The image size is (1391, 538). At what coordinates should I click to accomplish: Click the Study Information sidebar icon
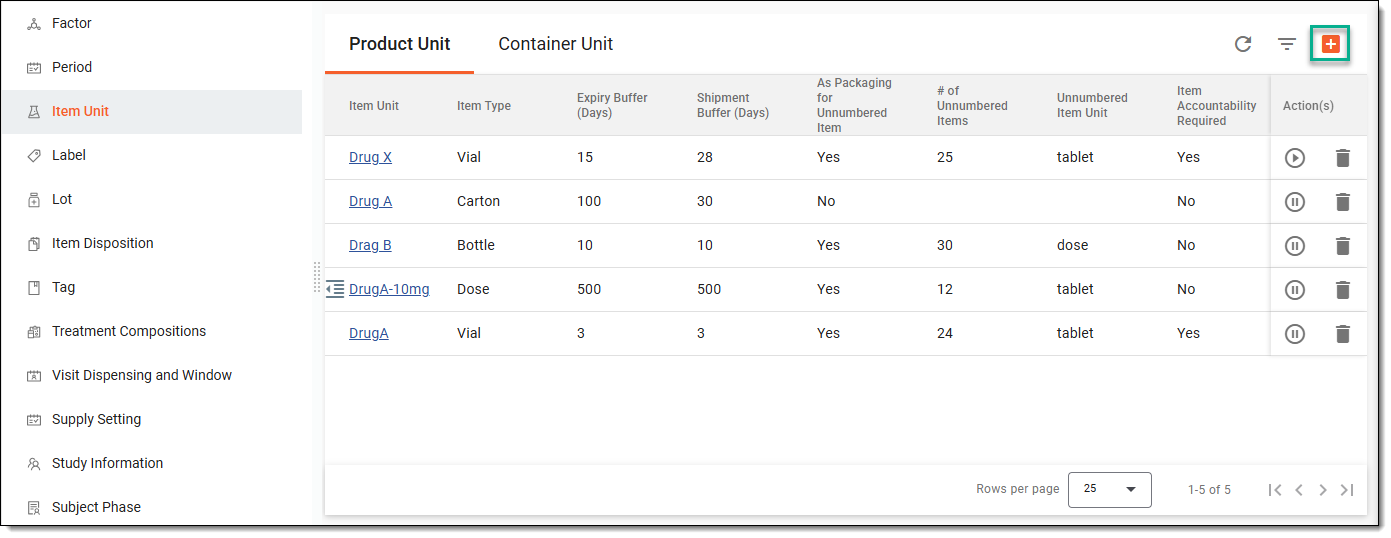coord(34,464)
